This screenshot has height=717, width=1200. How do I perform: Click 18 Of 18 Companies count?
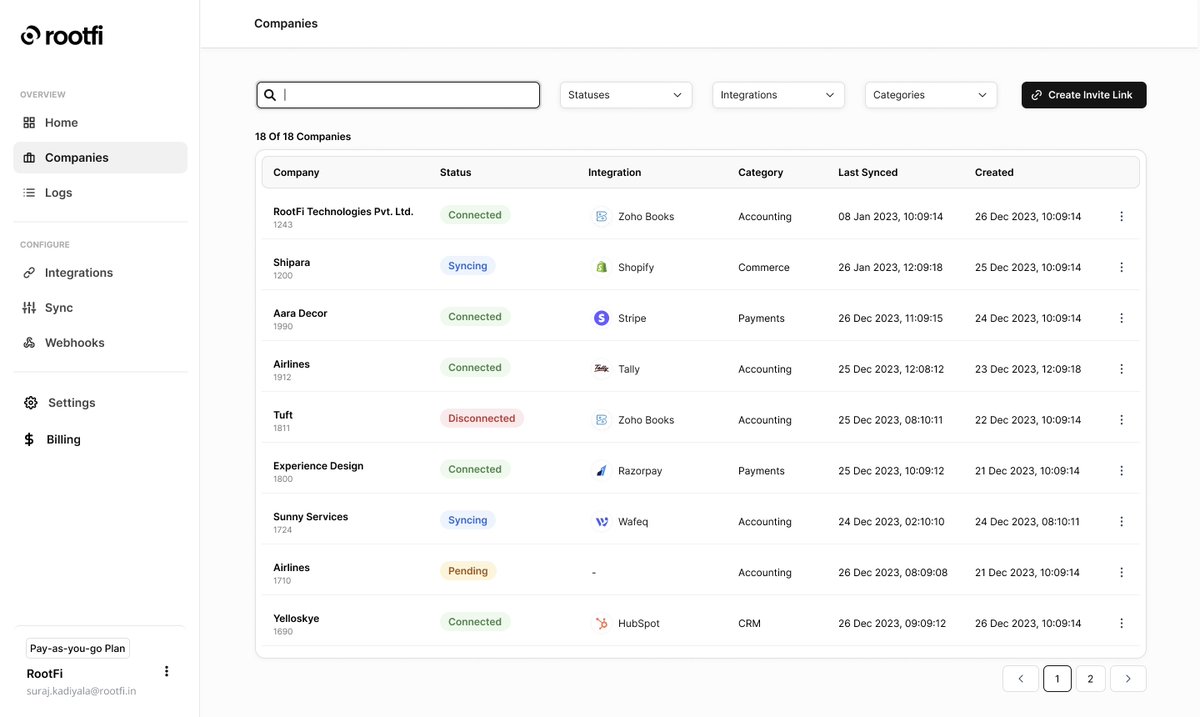[x=303, y=136]
